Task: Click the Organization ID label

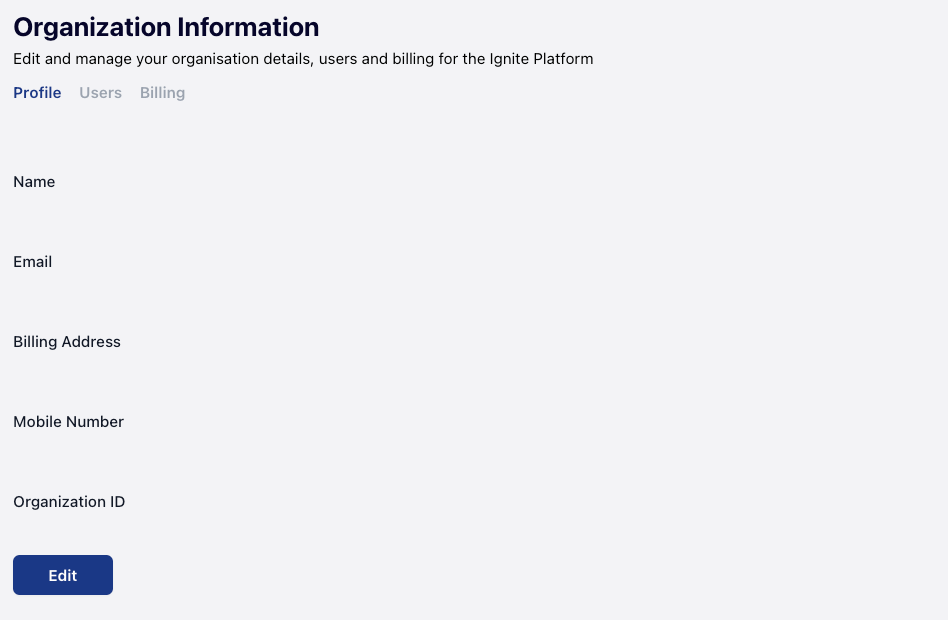Action: pyautogui.click(x=69, y=502)
